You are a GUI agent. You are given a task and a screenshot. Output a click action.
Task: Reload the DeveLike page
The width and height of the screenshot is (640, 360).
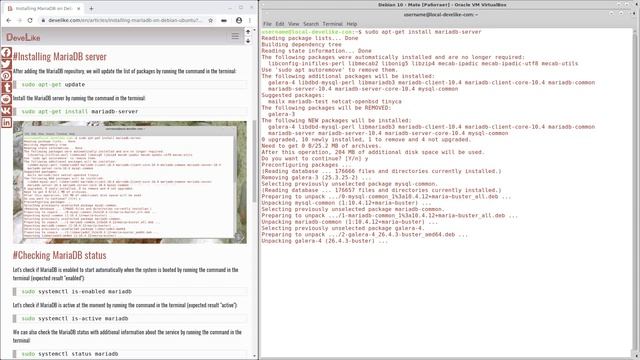(x=30, y=20)
